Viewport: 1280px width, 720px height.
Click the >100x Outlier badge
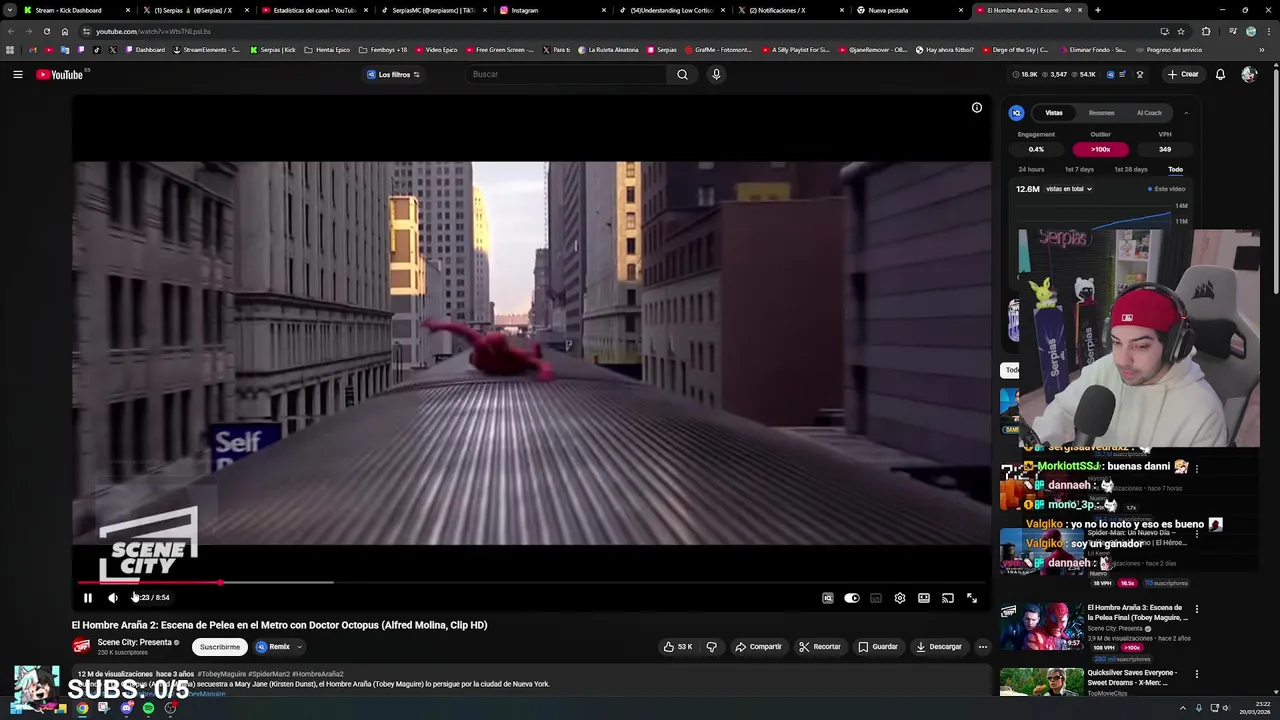(1100, 149)
